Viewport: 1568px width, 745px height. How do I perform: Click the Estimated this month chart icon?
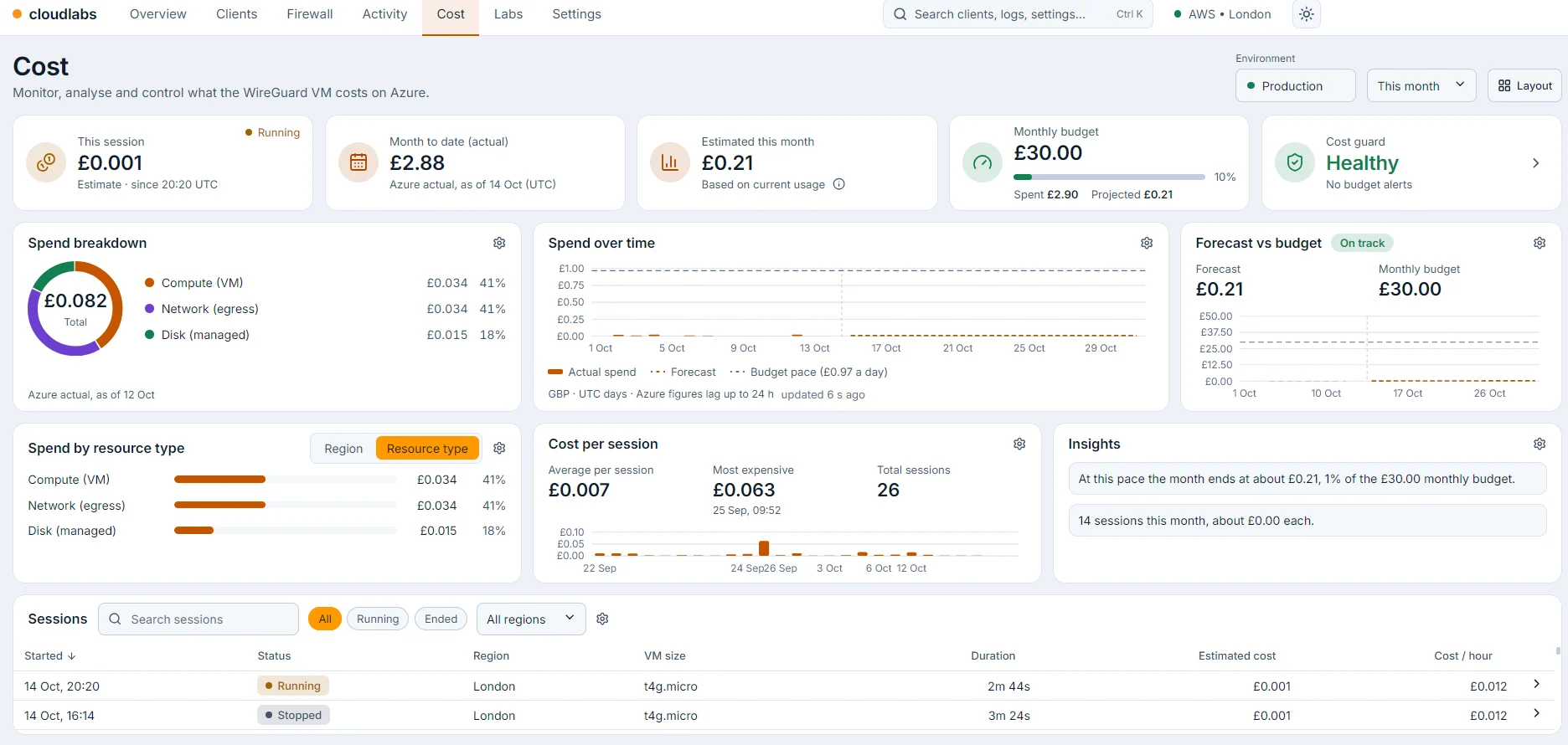click(670, 162)
